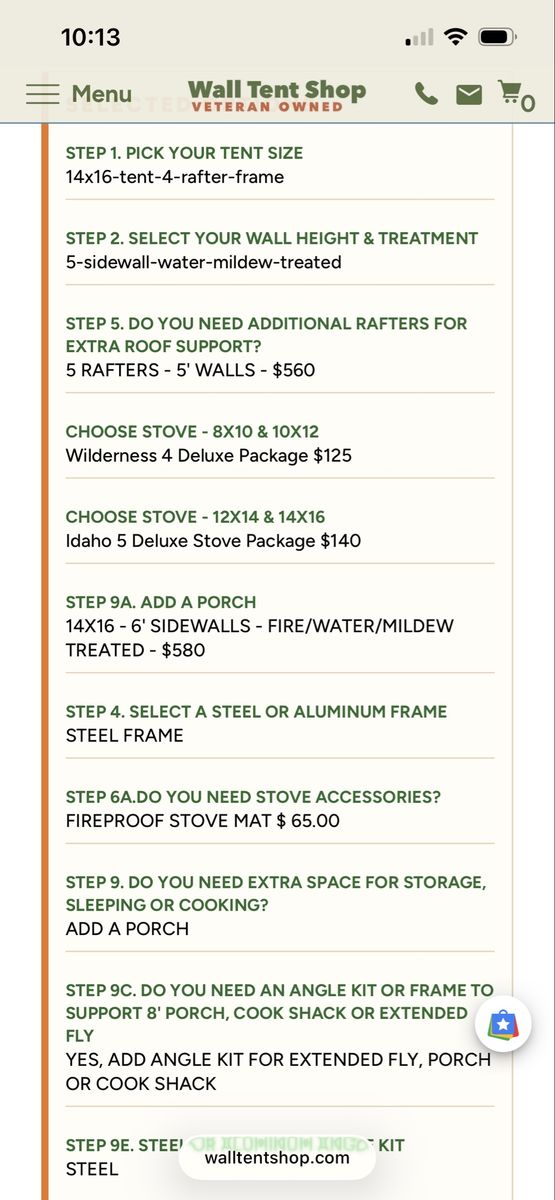
Task: Select Step 1 Pick Your Tent Size heading
Action: click(184, 153)
